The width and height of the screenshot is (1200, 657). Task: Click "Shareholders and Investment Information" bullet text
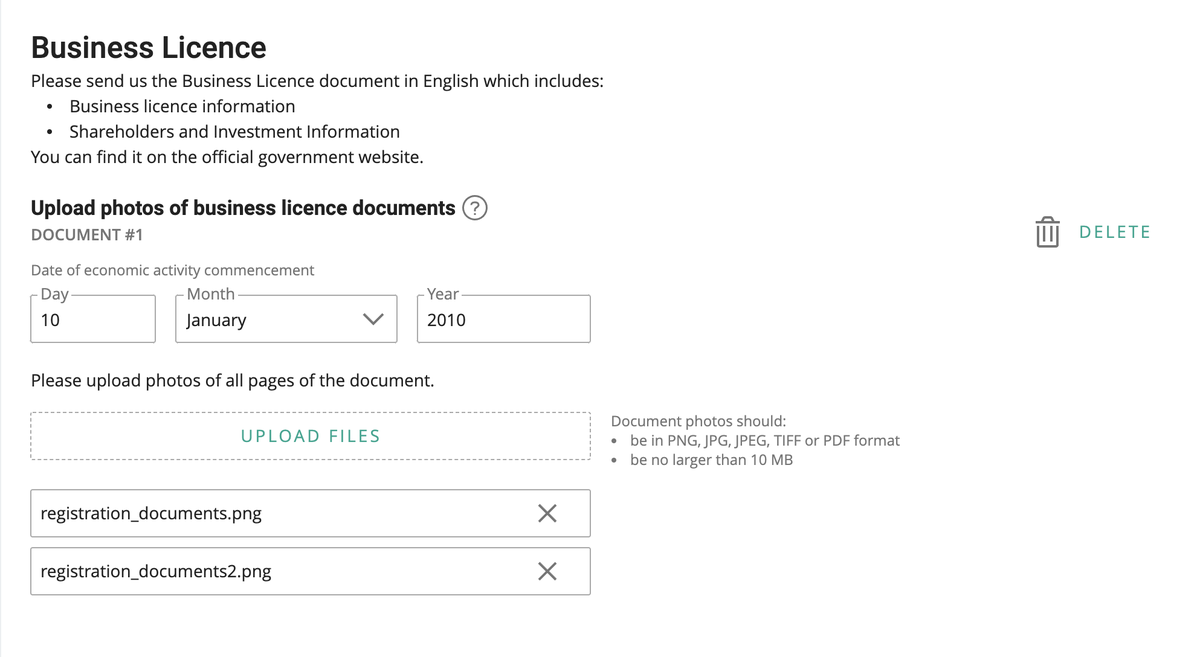click(x=234, y=132)
